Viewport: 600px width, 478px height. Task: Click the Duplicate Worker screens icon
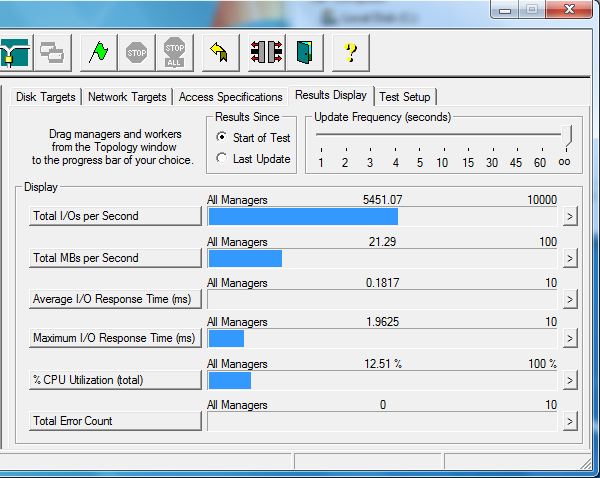[52, 52]
